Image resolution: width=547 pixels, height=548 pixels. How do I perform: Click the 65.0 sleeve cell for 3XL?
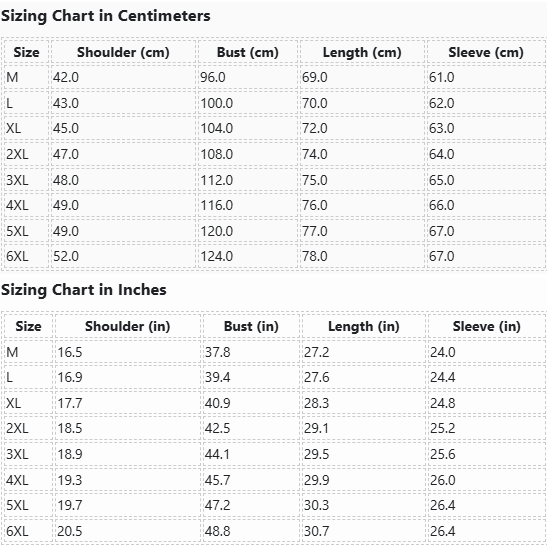tap(486, 180)
